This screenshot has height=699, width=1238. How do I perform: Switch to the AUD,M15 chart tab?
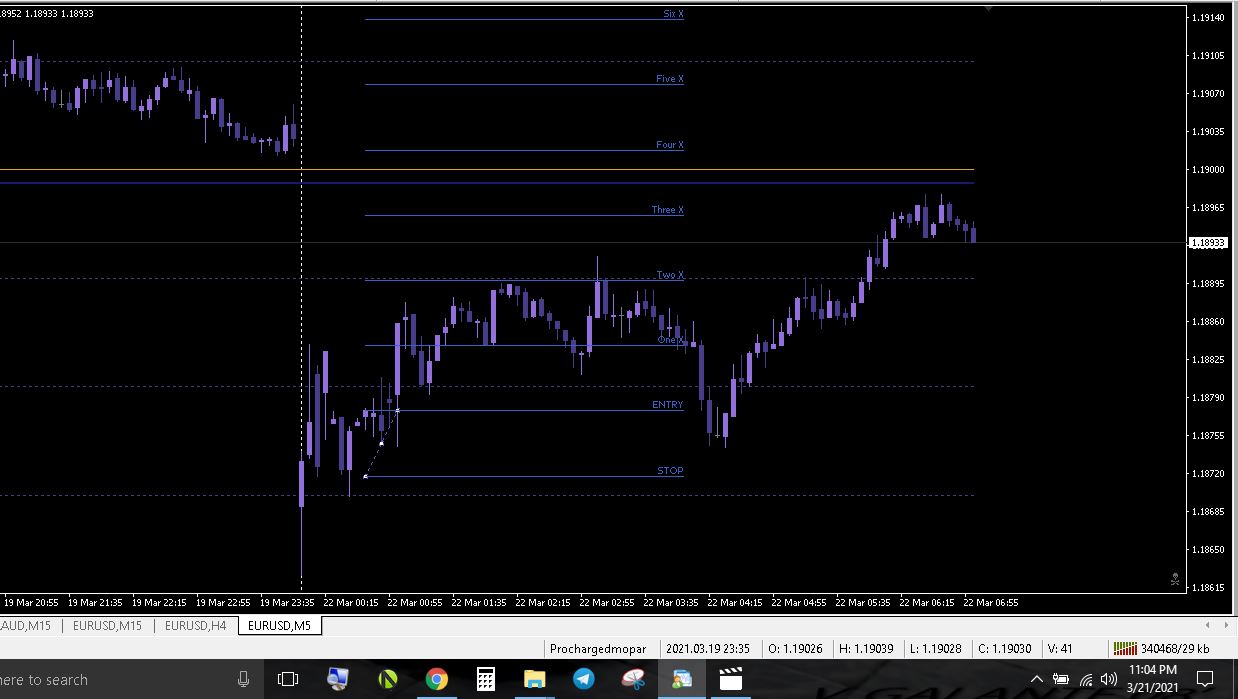tap(27, 626)
